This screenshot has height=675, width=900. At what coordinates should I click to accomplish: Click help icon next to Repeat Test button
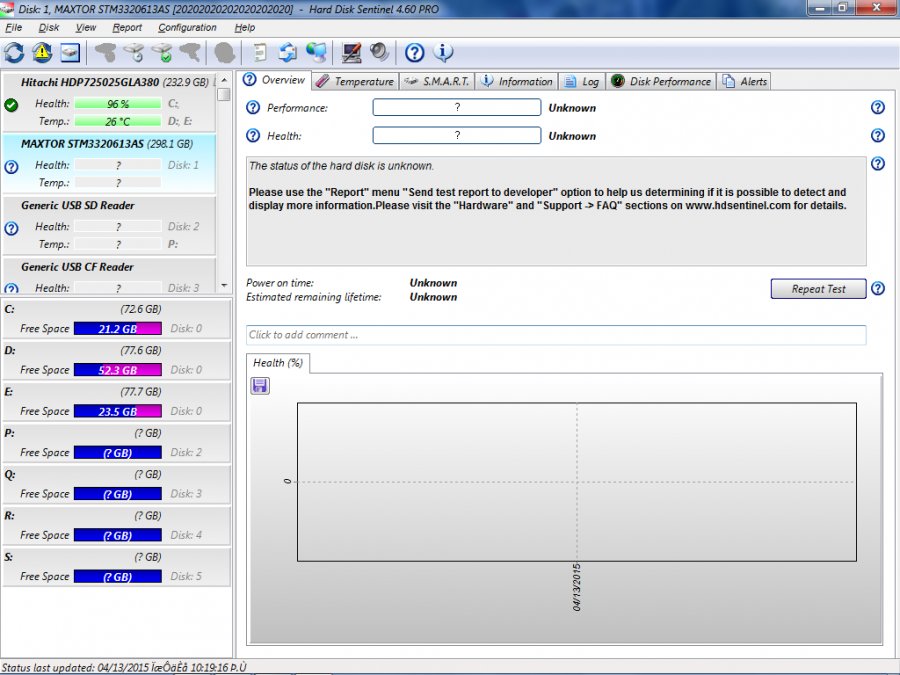[x=878, y=288]
